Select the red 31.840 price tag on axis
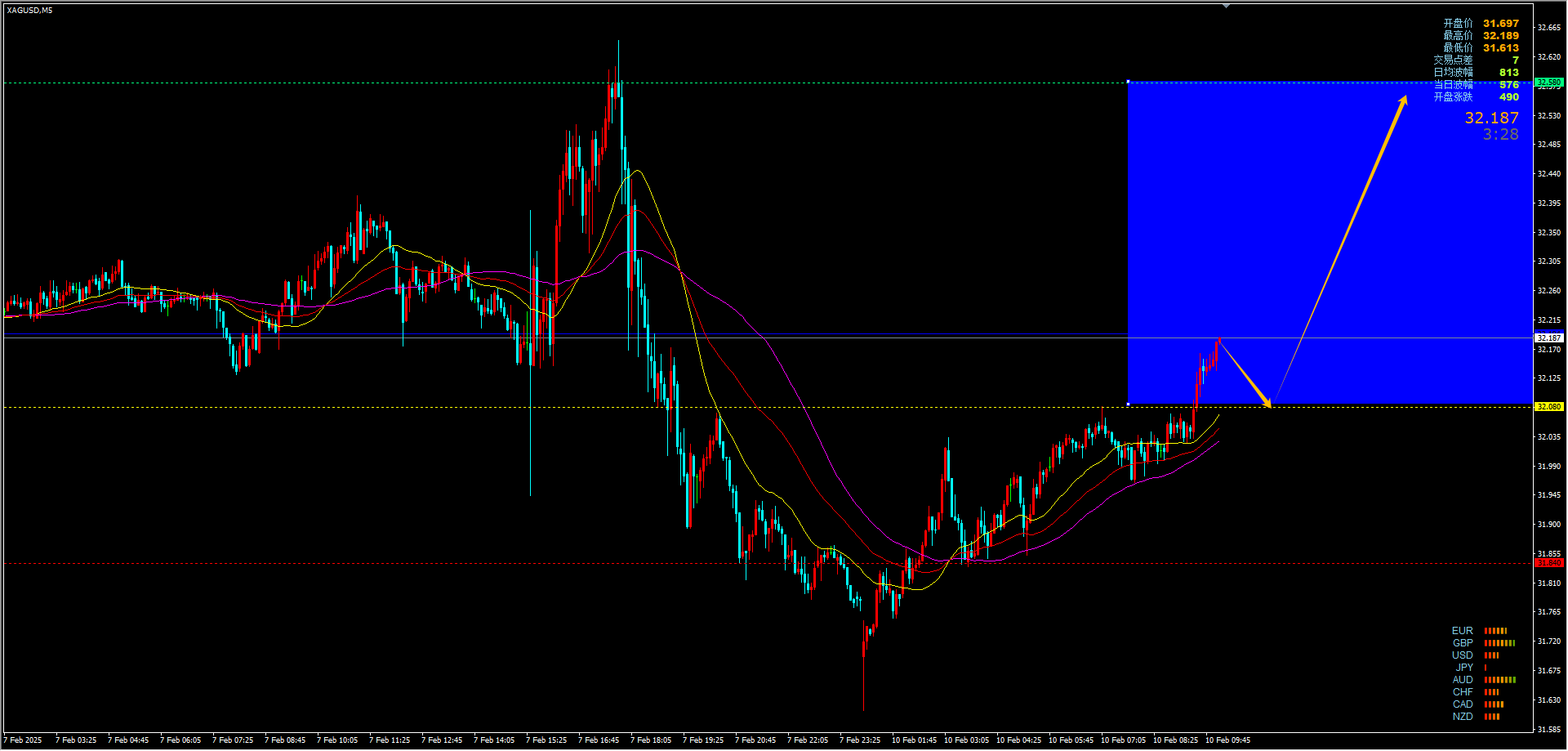Viewport: 1568px width, 751px height. coord(1548,563)
